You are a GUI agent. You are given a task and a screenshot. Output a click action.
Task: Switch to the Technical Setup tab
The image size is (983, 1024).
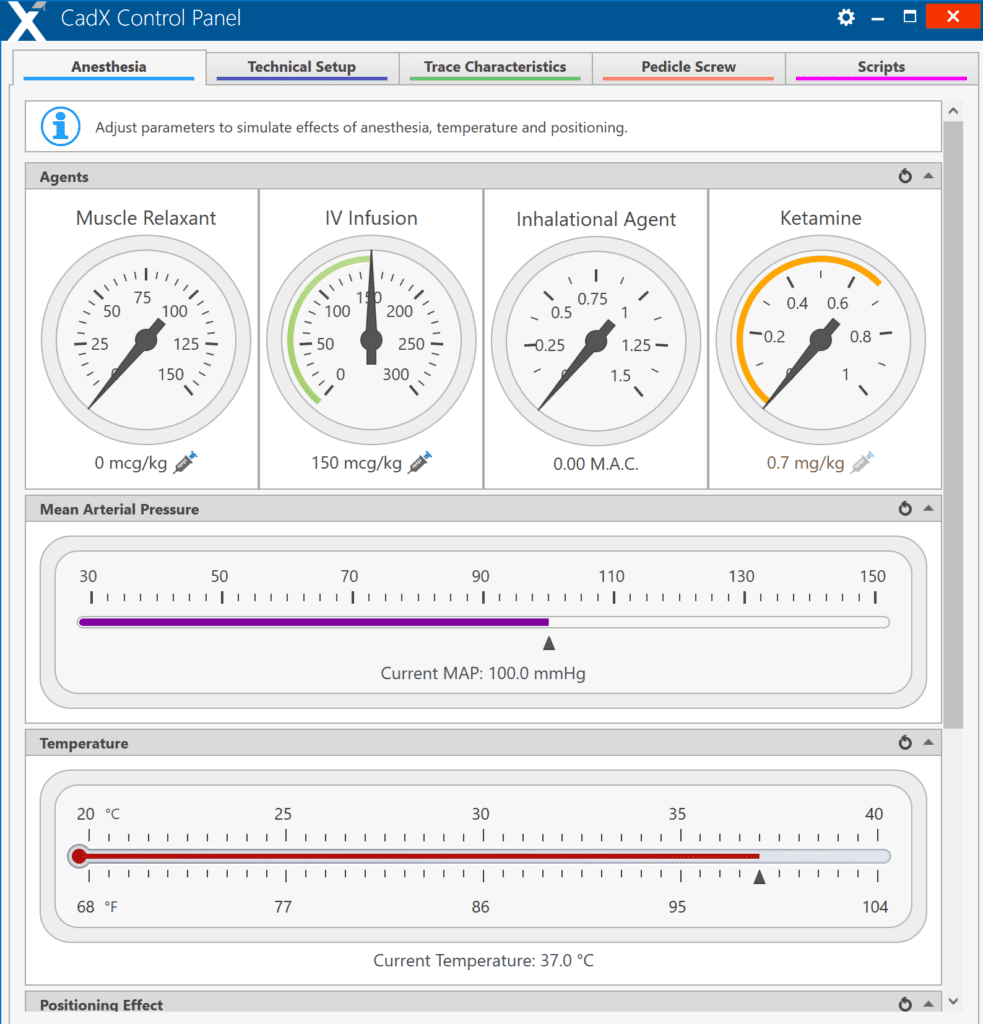click(300, 66)
